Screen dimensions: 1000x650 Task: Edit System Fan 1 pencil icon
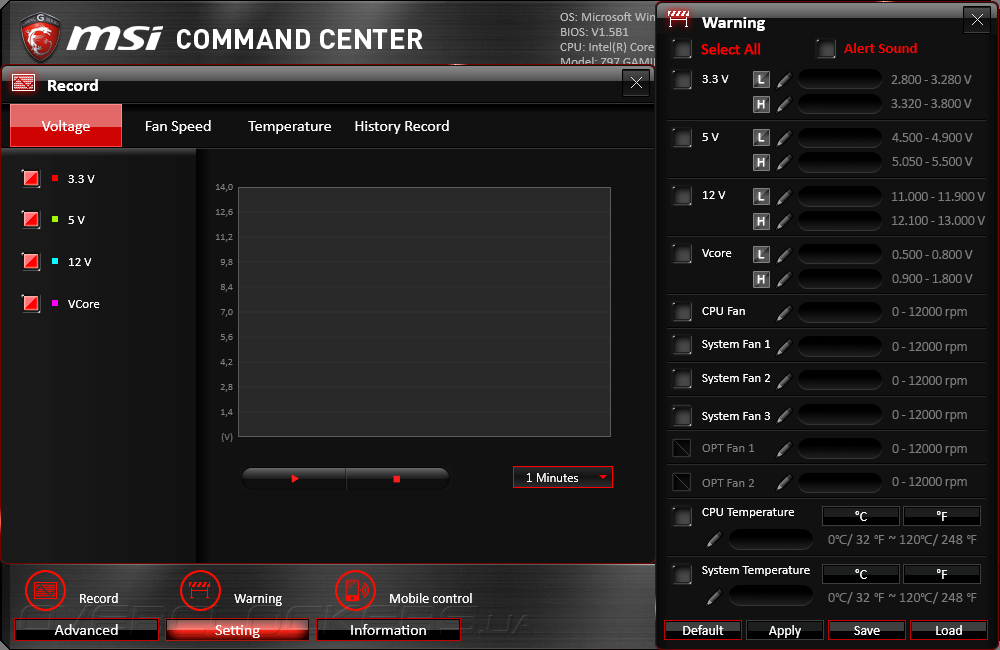(784, 346)
